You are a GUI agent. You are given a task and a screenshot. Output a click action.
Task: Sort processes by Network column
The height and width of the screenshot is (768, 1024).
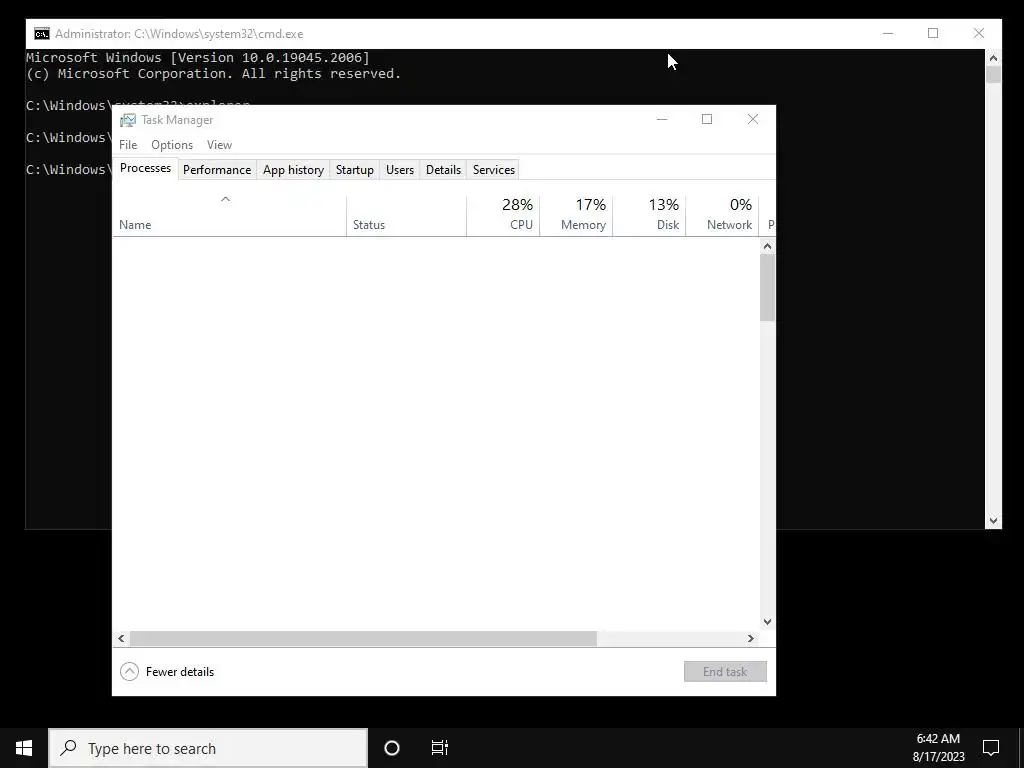[722, 216]
